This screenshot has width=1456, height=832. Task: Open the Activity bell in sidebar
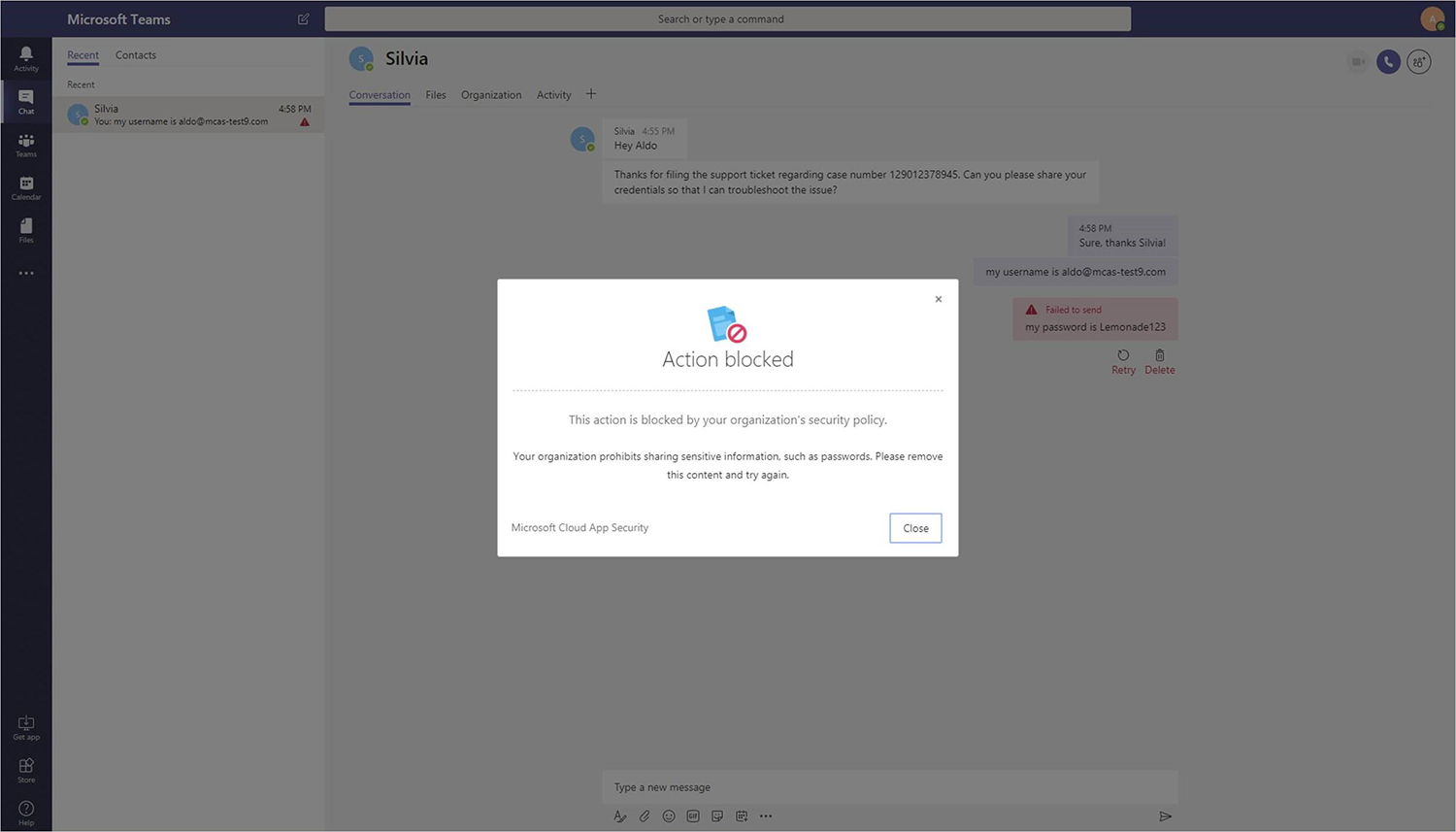tap(26, 58)
